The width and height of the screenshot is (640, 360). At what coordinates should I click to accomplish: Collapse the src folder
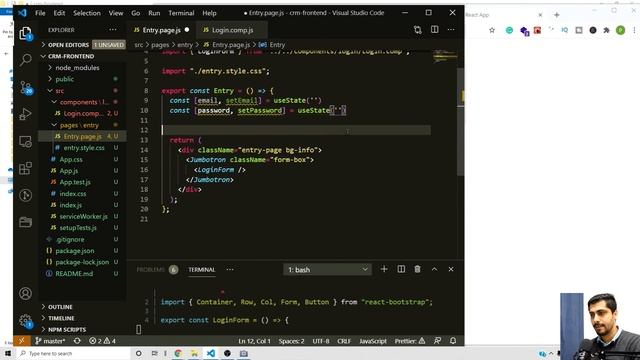[x=83, y=90]
